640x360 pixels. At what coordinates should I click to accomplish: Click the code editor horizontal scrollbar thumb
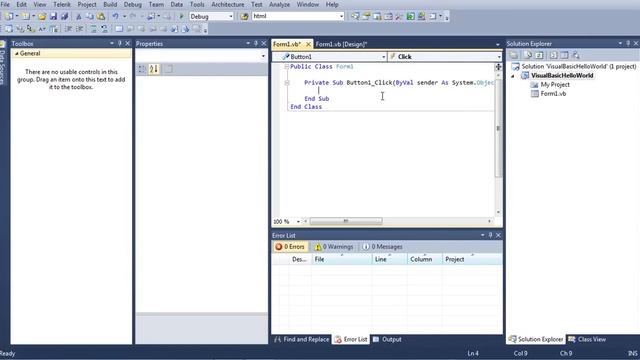tap(346, 221)
